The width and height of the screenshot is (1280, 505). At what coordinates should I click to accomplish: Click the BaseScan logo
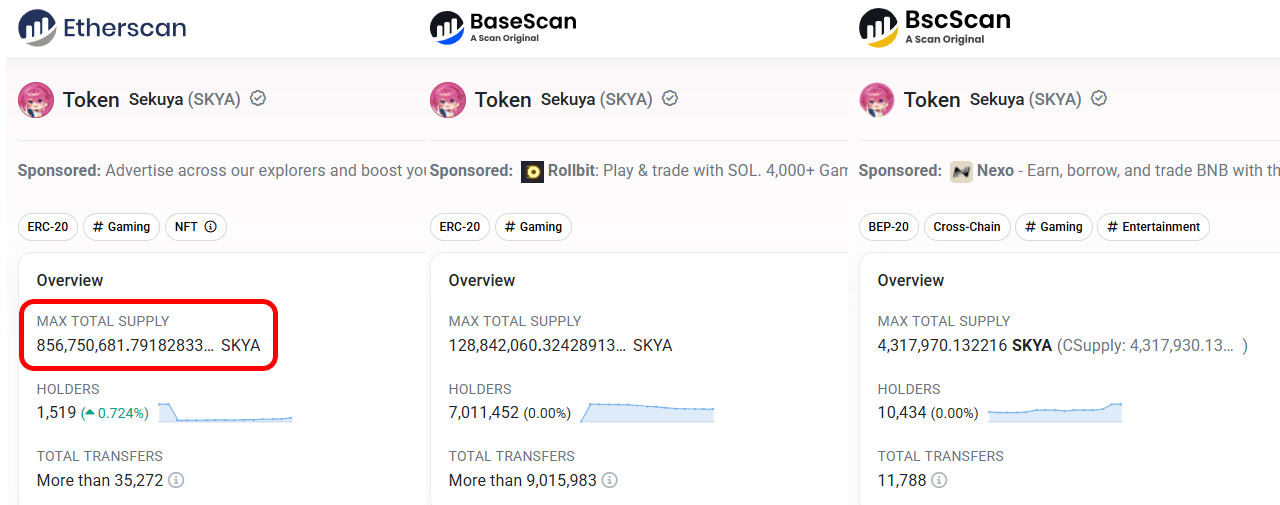(503, 27)
